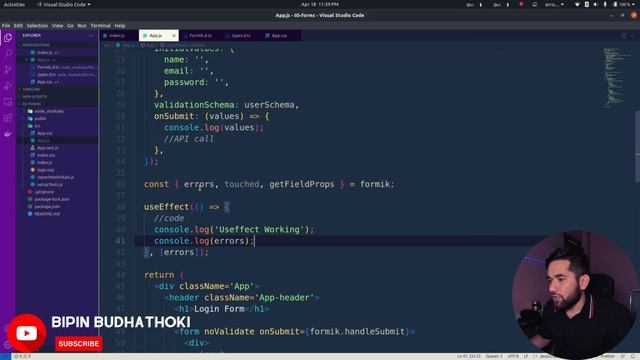Open the View menu
Screen dimensions: 640x360
coord(58,25)
